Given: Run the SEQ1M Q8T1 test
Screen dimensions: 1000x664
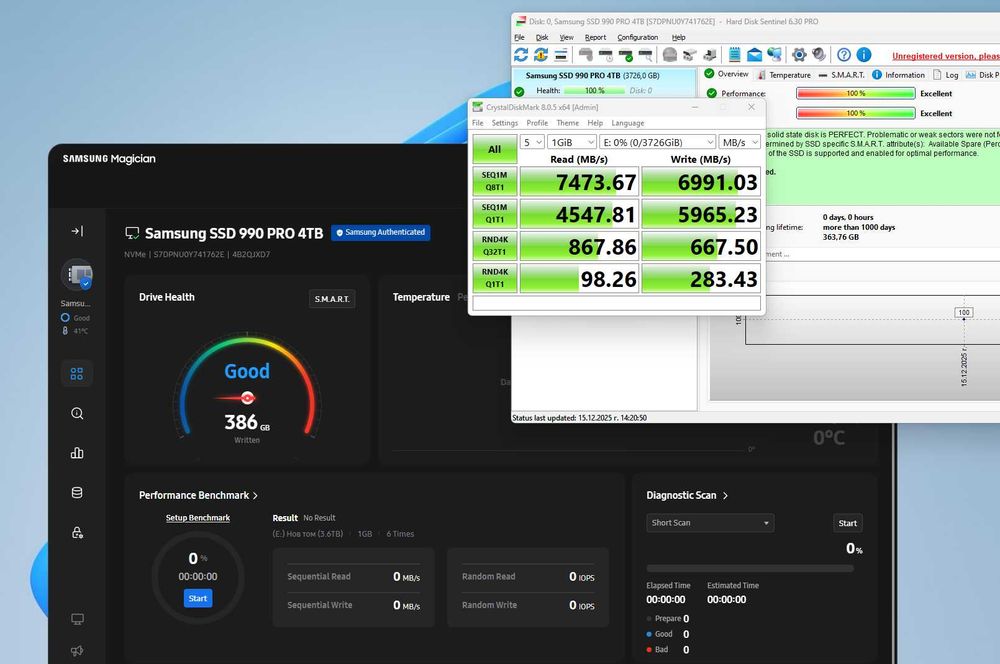Looking at the screenshot, I should [494, 181].
